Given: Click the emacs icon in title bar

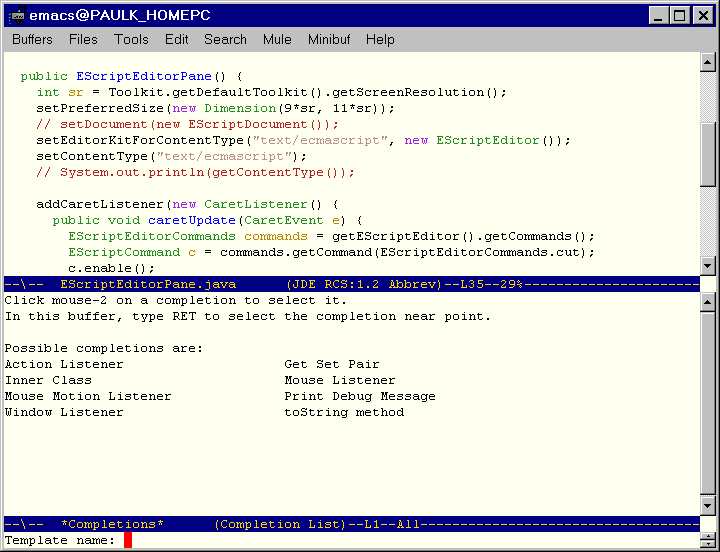Looking at the screenshot, I should (15, 15).
